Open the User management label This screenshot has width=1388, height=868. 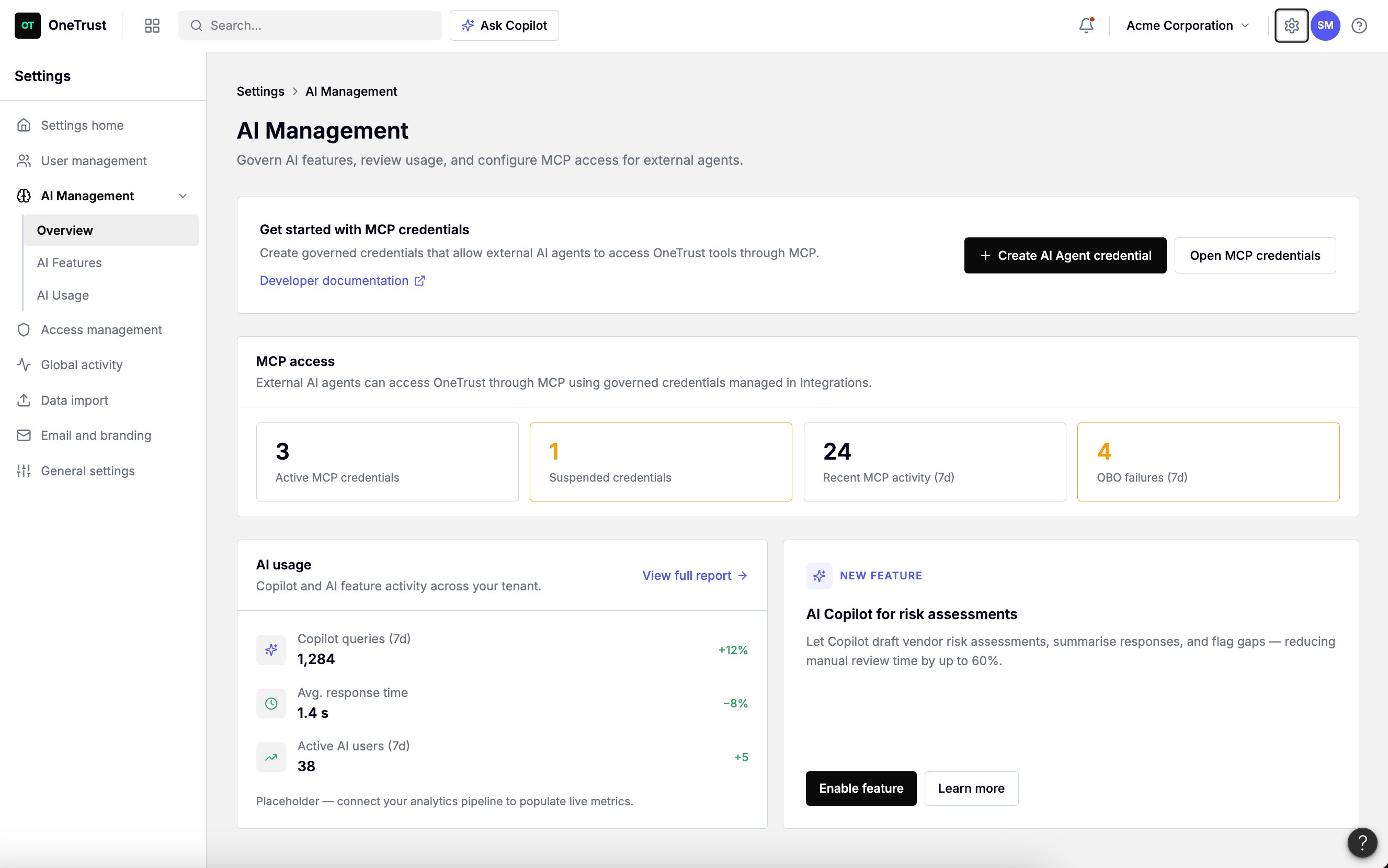tap(94, 161)
